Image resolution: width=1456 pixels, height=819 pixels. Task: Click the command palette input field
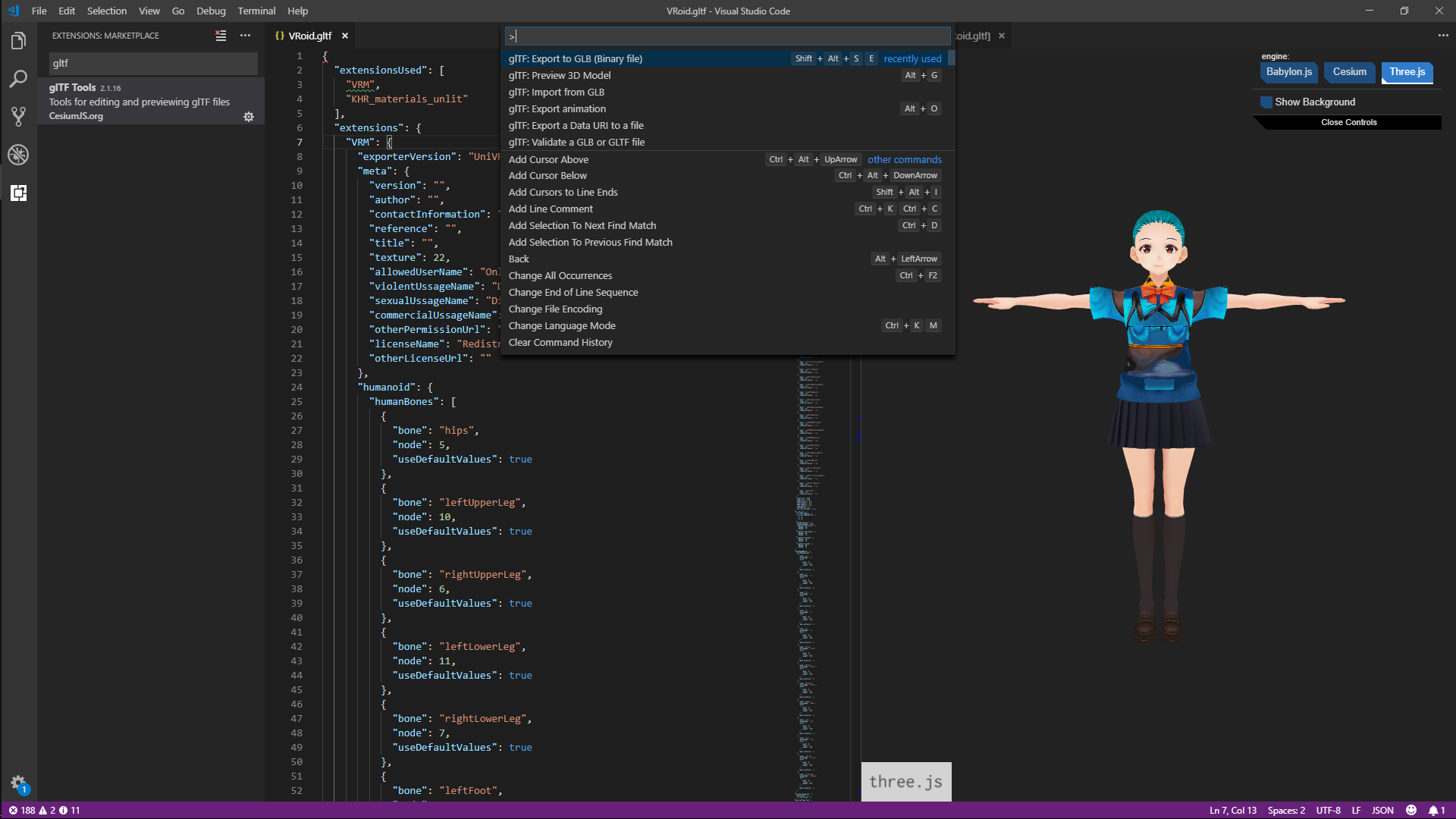[726, 36]
